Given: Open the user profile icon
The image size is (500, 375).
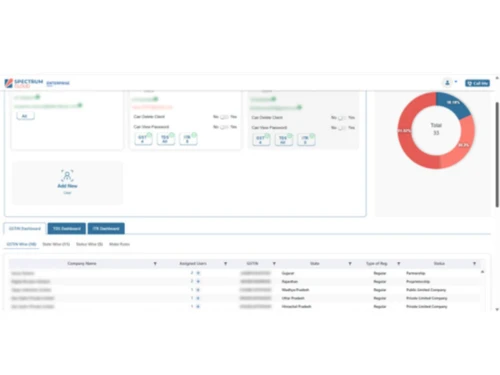Looking at the screenshot, I should pyautogui.click(x=447, y=83).
